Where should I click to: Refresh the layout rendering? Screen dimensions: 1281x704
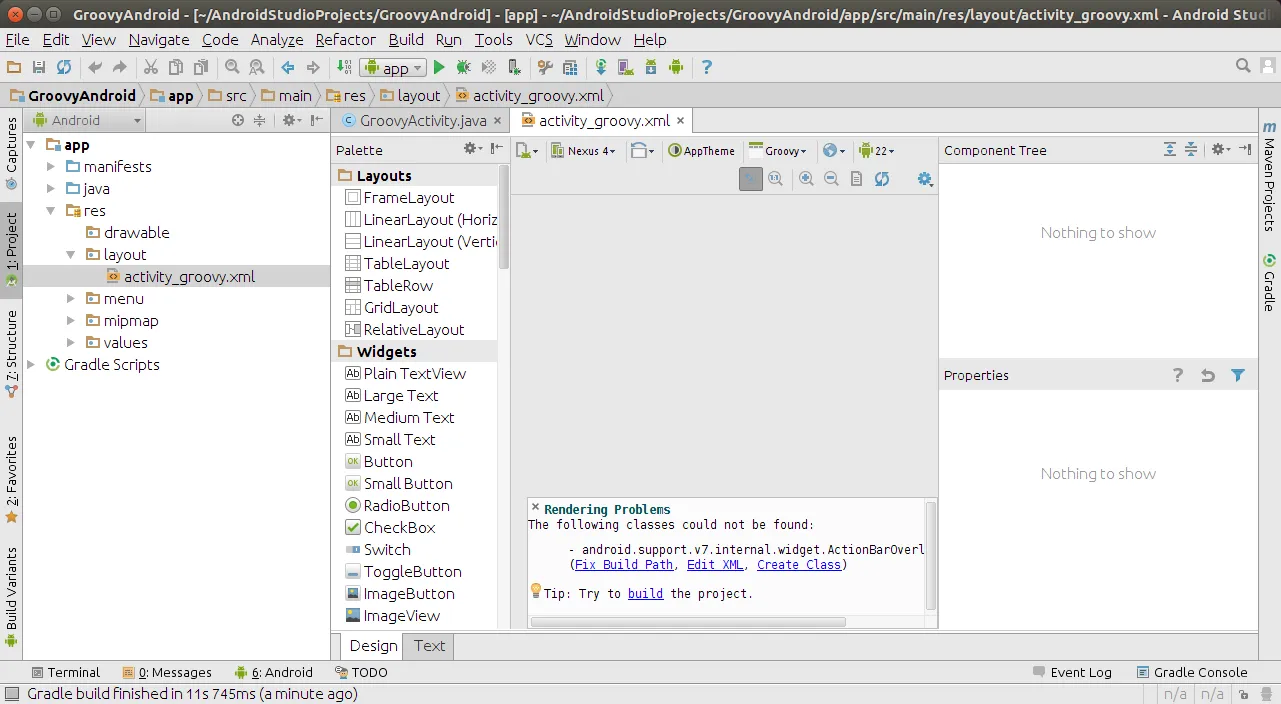(x=881, y=178)
